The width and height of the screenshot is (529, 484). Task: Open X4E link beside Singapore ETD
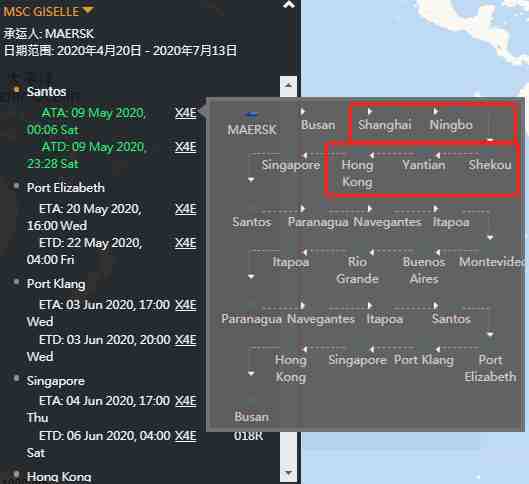(x=186, y=436)
